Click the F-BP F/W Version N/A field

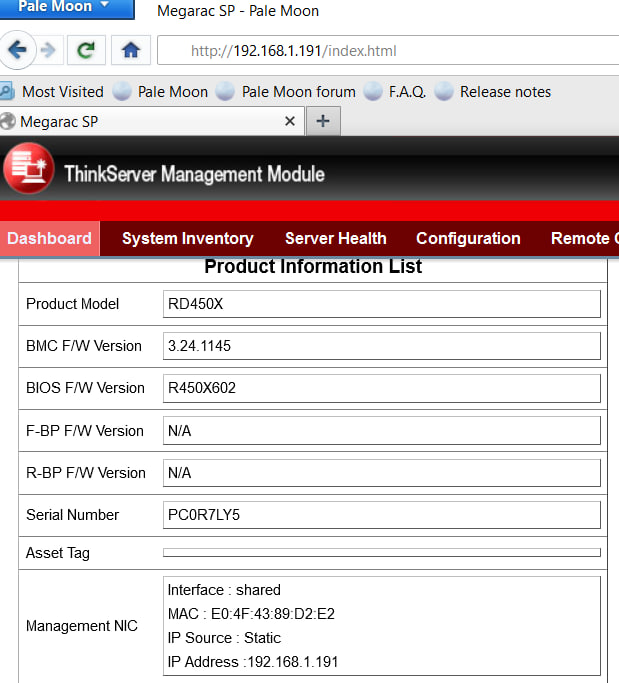point(382,430)
